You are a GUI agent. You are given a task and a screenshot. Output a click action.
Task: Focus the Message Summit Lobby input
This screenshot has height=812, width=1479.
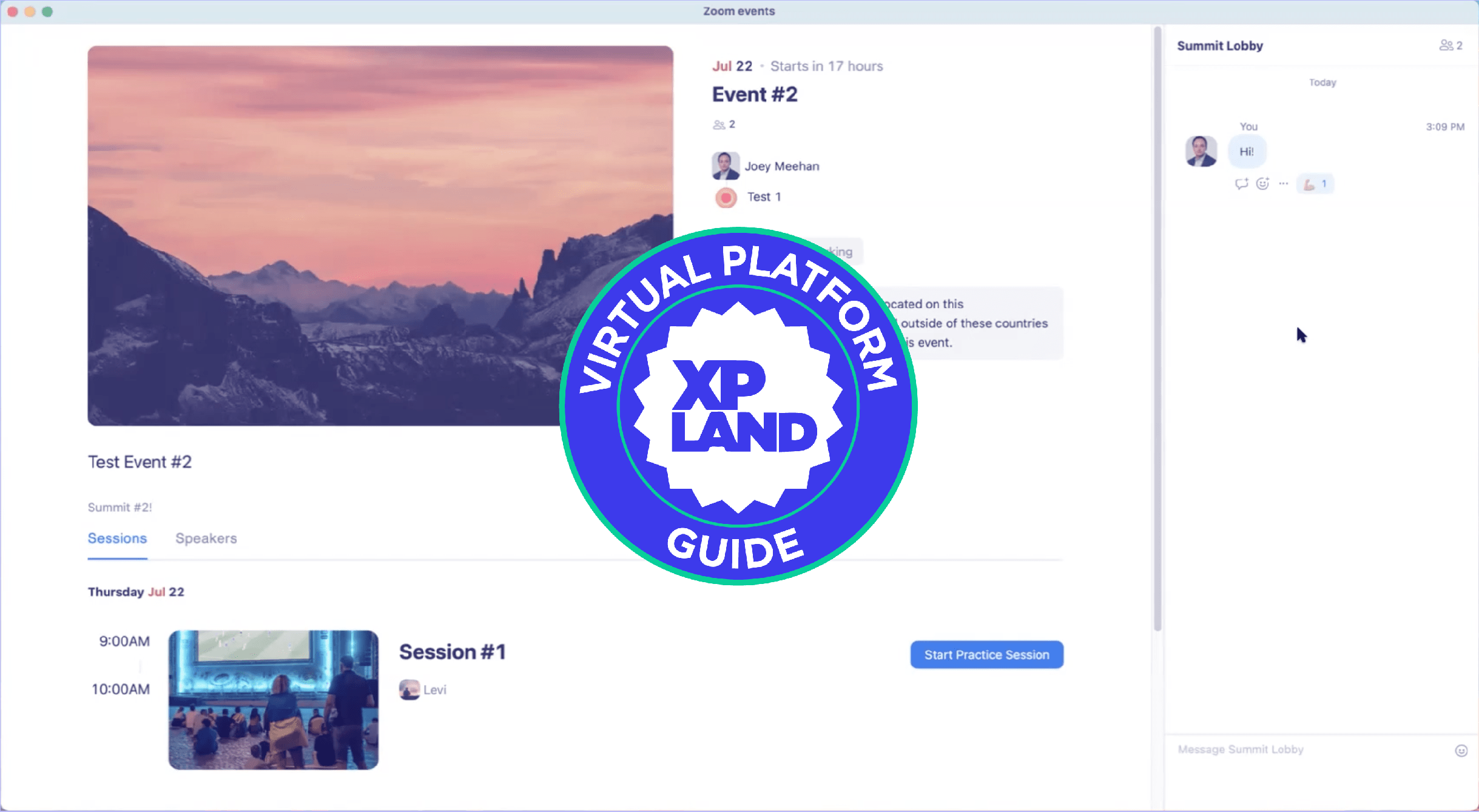(x=1310, y=750)
